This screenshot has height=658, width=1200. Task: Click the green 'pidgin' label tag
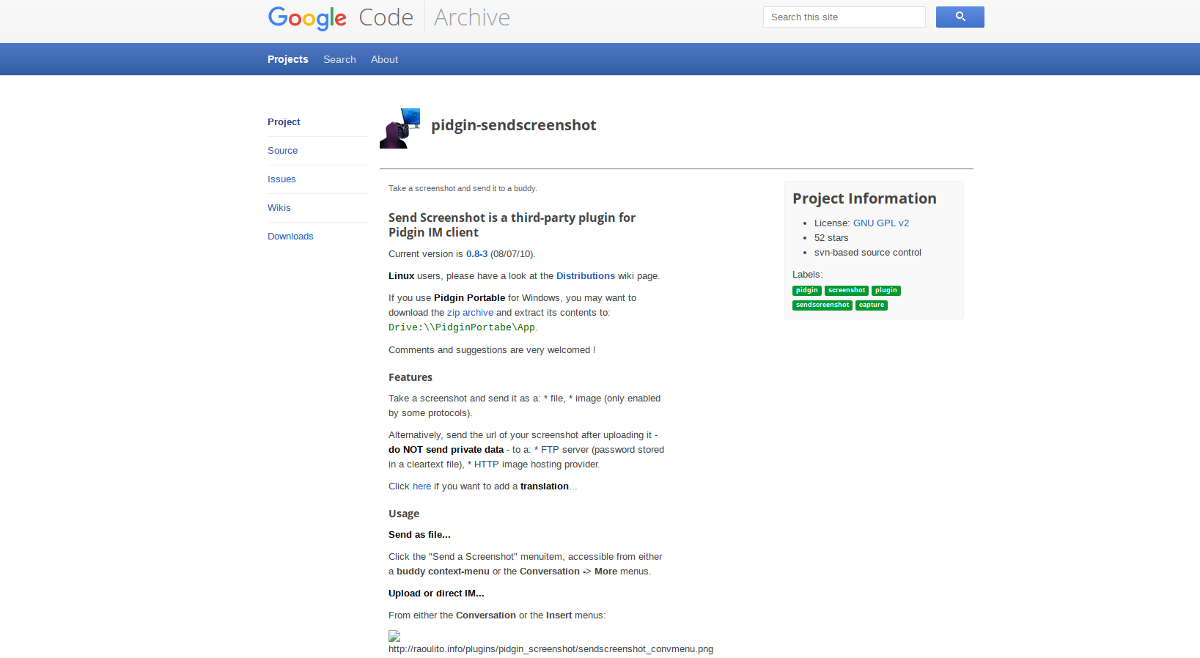(x=806, y=290)
